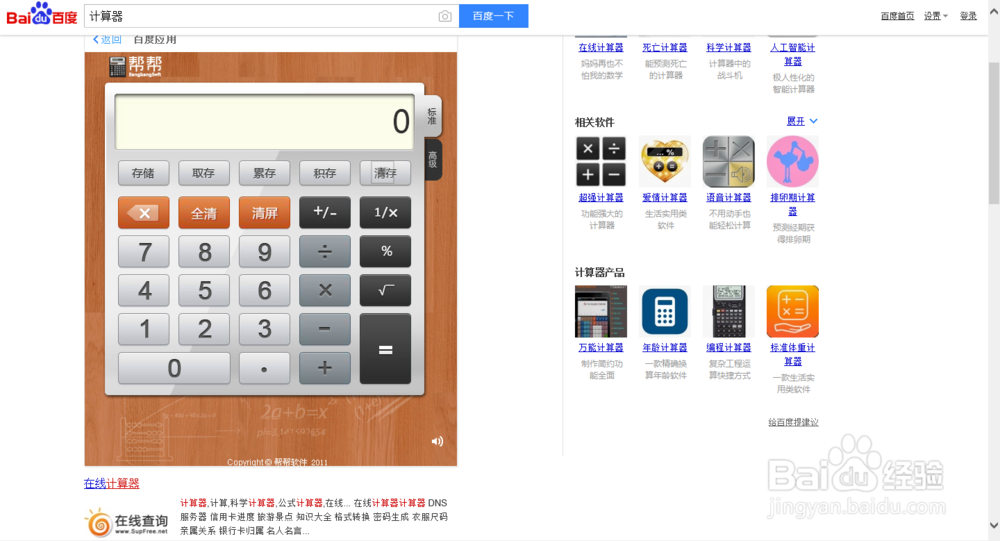The height and width of the screenshot is (541, 1000).
Task: Click the 返回 back link
Action: pos(107,40)
